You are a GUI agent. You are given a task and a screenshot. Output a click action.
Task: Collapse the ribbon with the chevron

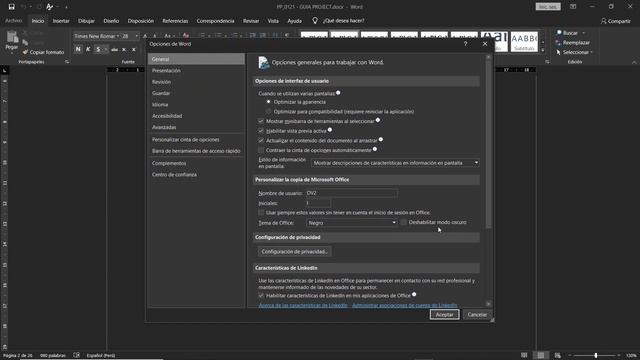tap(634, 62)
